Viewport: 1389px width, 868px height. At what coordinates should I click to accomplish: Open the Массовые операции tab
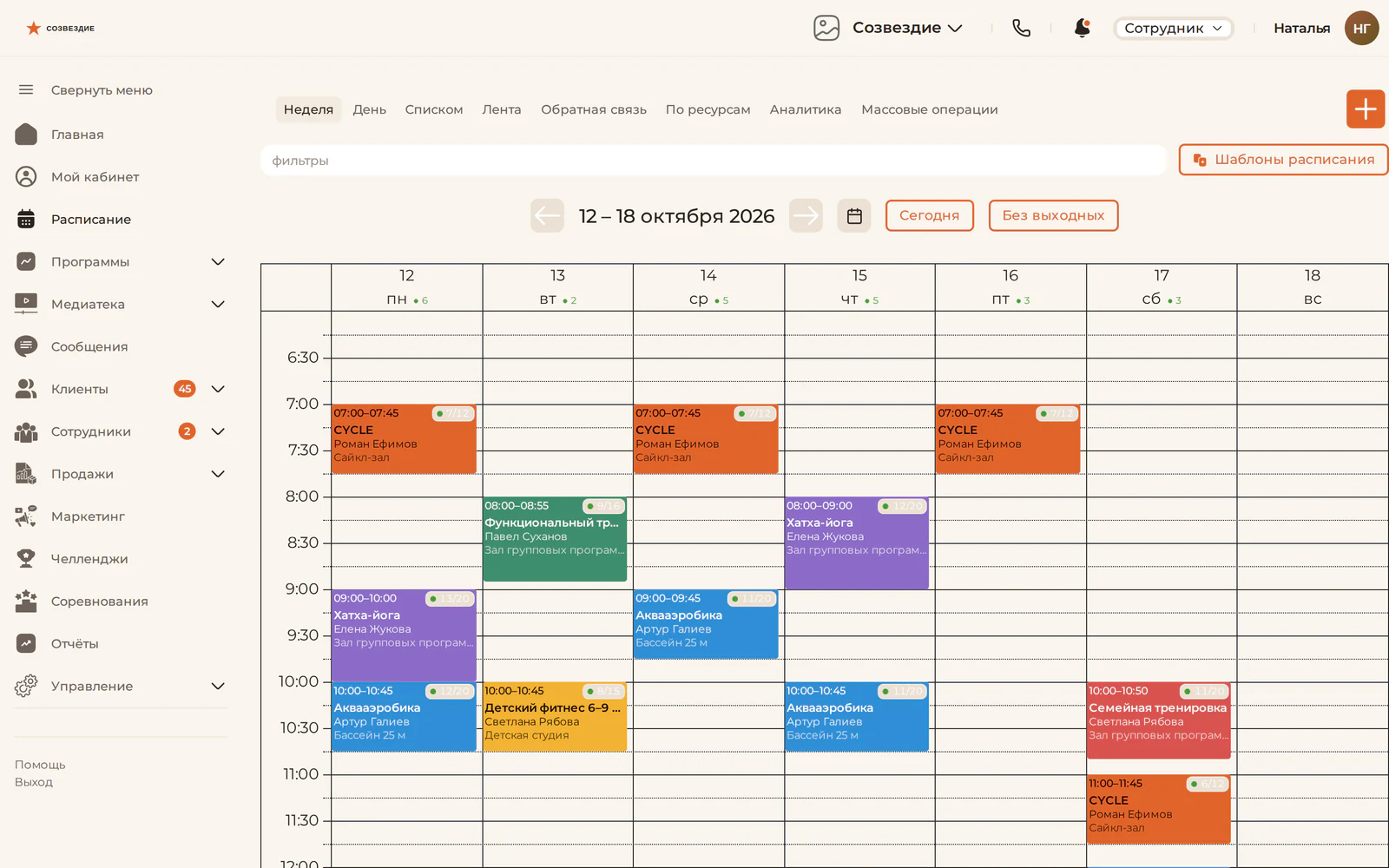[x=930, y=109]
